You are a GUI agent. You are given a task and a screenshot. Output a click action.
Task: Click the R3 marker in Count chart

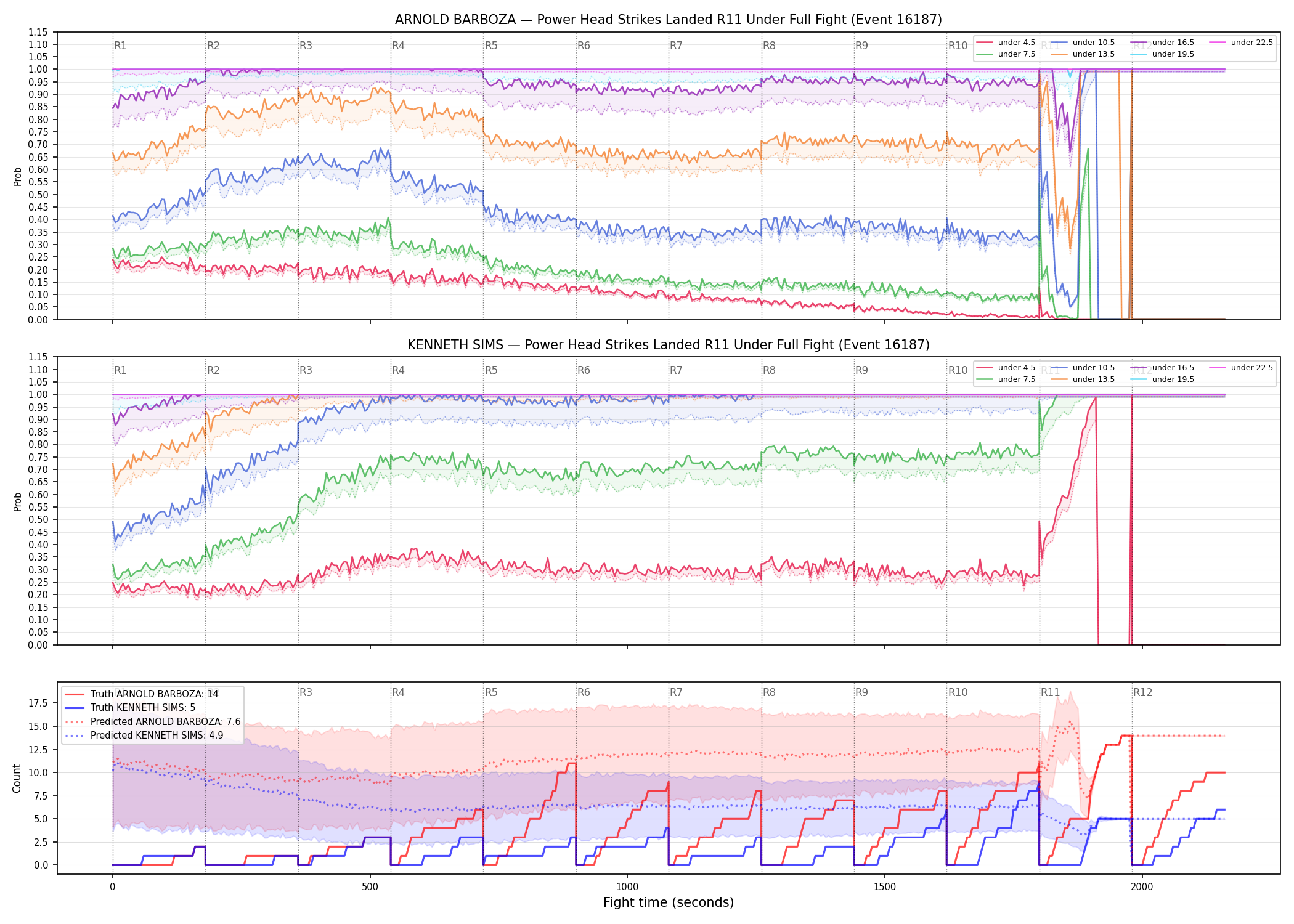coord(306,692)
